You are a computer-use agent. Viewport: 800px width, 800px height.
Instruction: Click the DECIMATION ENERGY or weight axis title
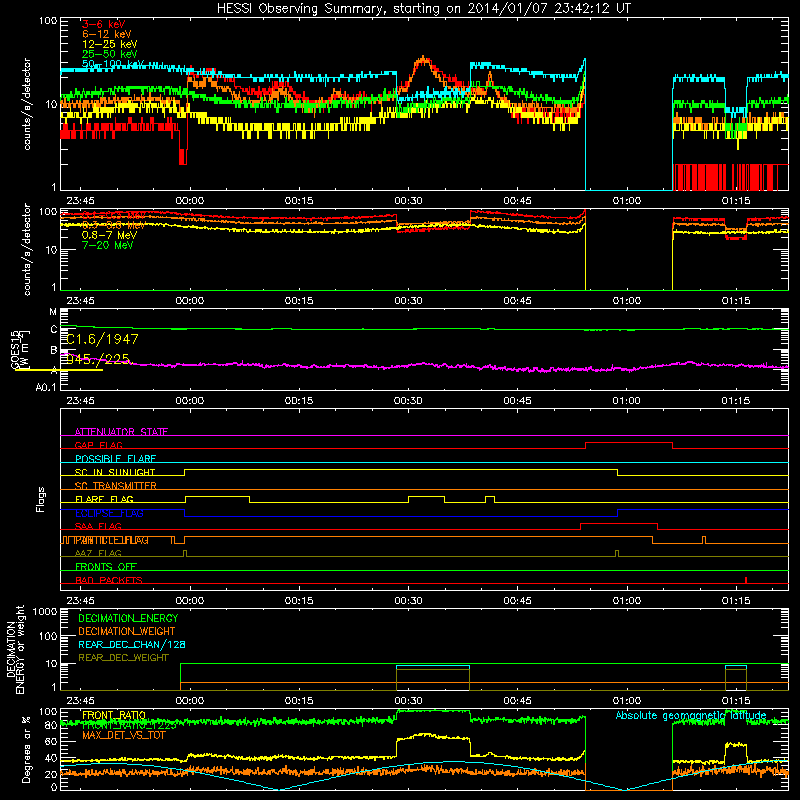(x=15, y=650)
